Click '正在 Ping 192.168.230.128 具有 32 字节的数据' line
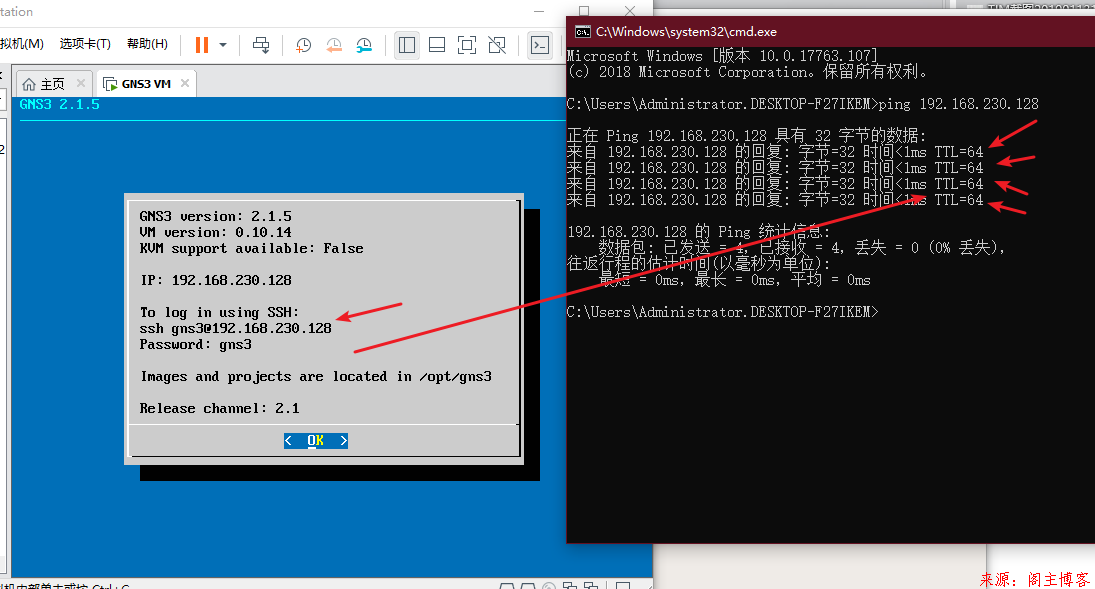 point(747,136)
